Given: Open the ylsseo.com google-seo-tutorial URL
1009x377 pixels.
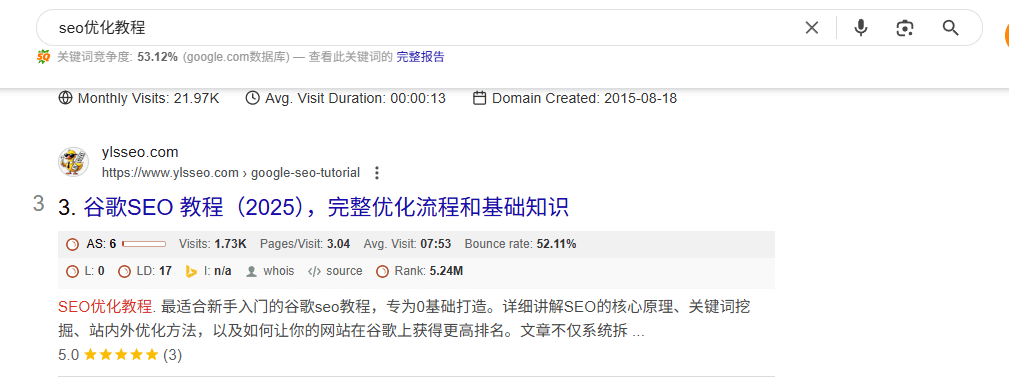Looking at the screenshot, I should point(230,172).
